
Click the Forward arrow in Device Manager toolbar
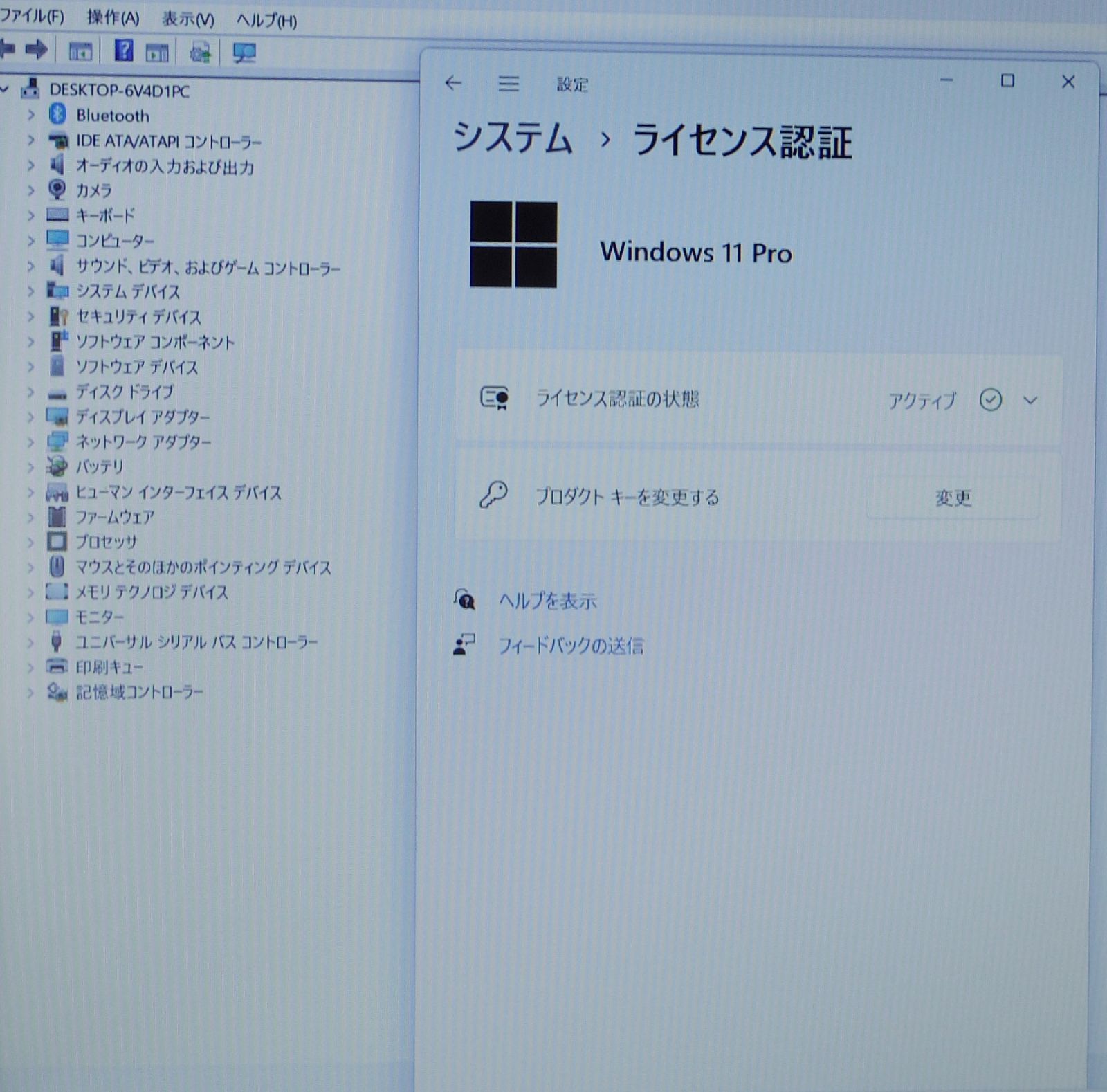37,49
